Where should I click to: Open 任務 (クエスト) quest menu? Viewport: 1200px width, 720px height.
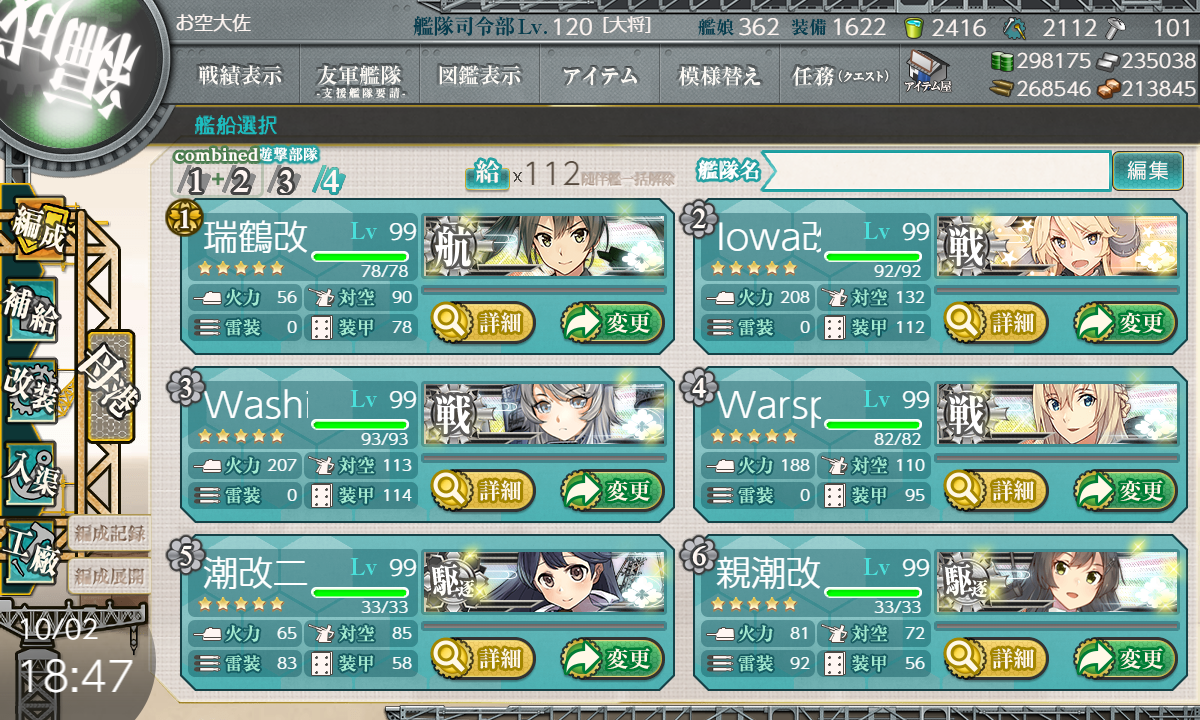[840, 75]
